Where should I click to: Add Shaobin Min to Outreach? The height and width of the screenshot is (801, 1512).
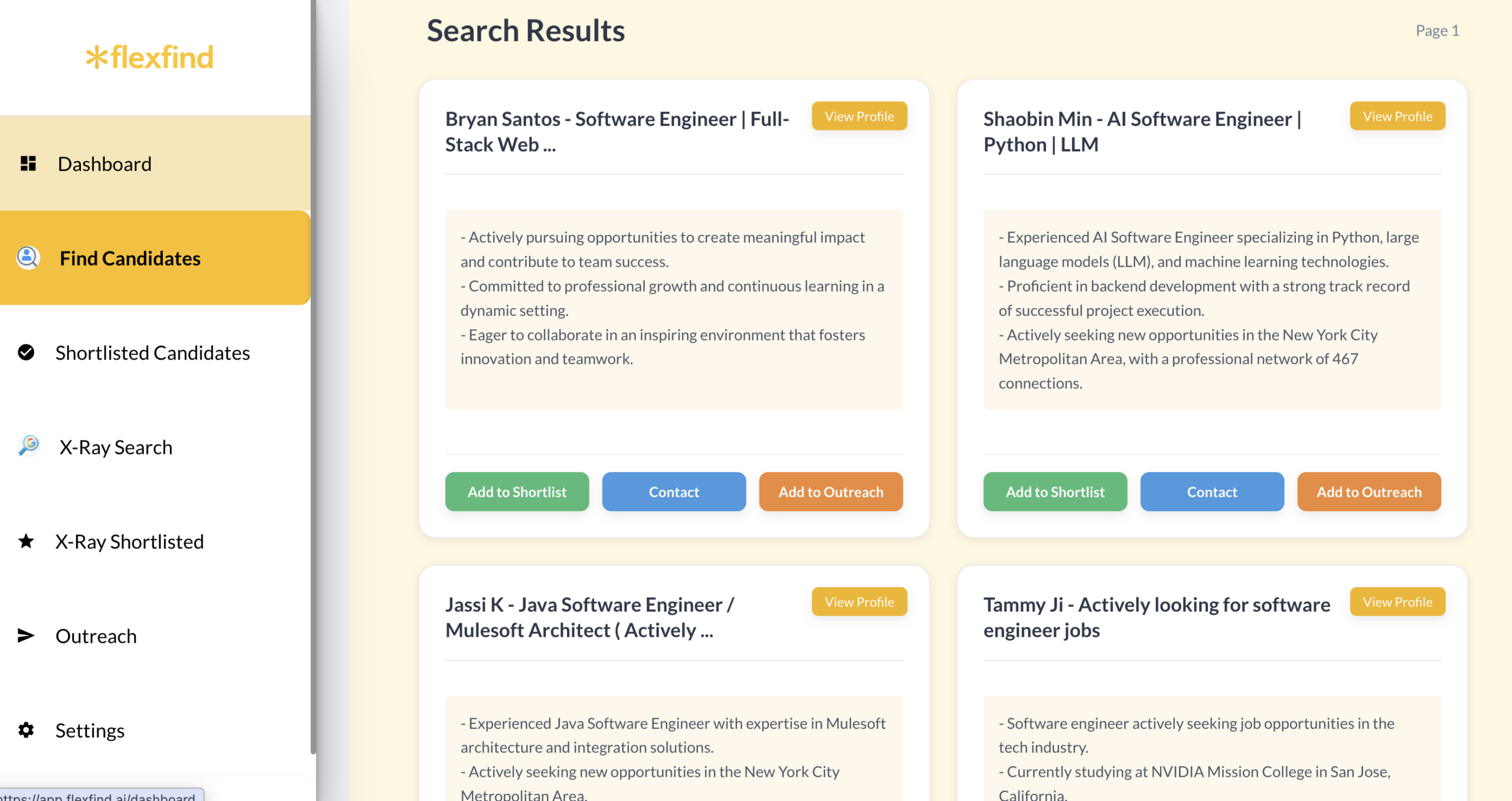tap(1369, 492)
